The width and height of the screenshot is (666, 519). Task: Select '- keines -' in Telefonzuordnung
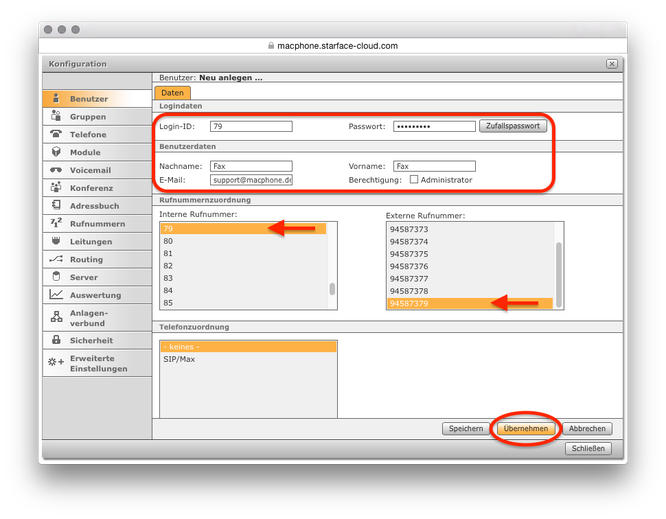click(x=248, y=347)
